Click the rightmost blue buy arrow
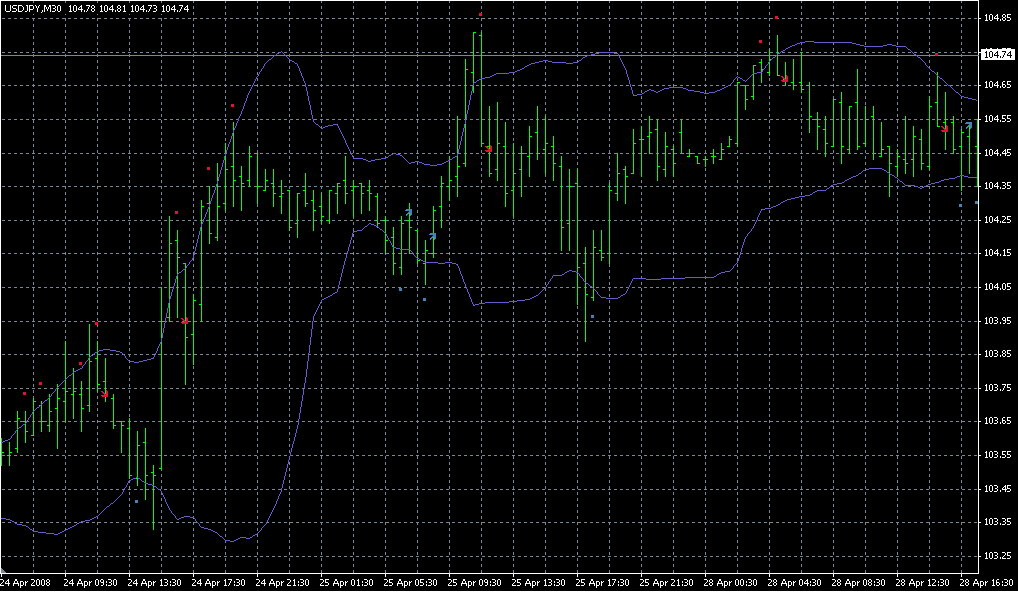Image resolution: width=1018 pixels, height=593 pixels. point(969,126)
